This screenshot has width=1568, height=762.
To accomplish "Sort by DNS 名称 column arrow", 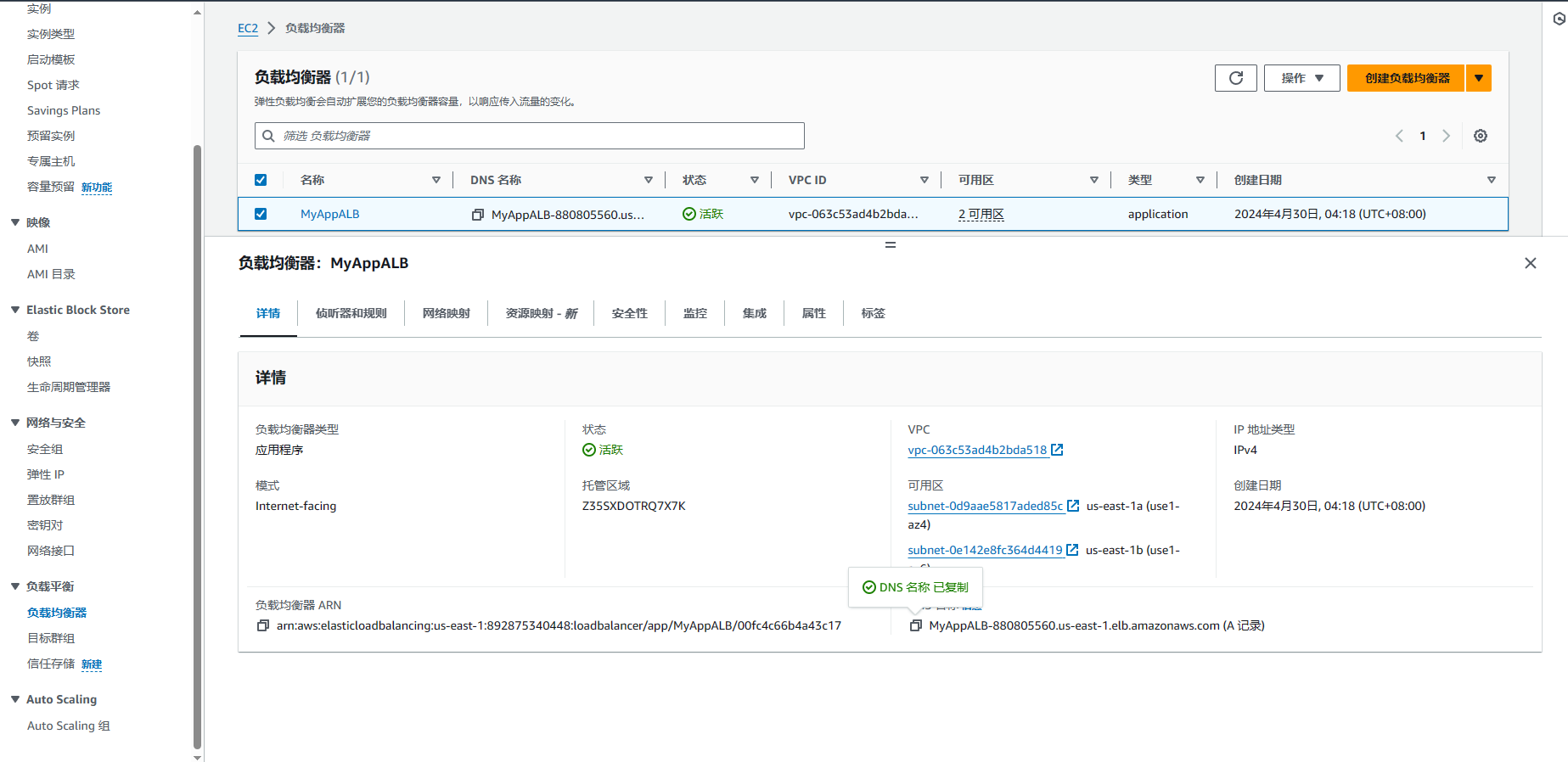I will (x=649, y=180).
